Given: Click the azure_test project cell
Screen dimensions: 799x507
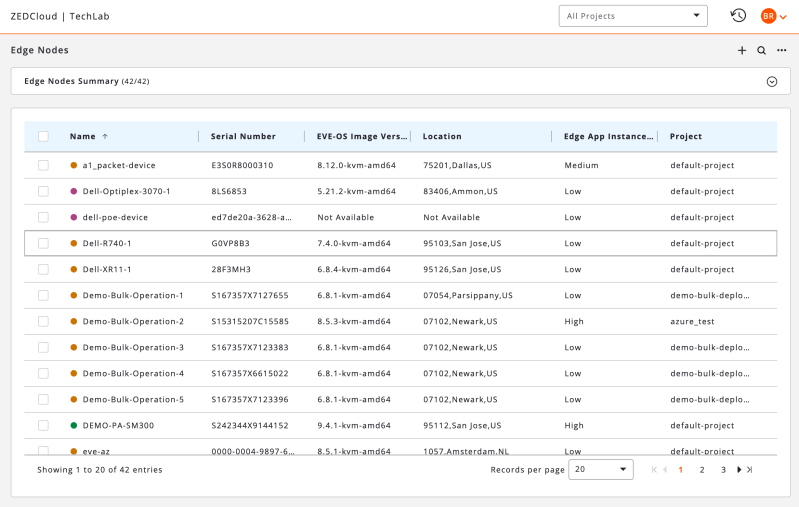Looking at the screenshot, I should (693, 322).
